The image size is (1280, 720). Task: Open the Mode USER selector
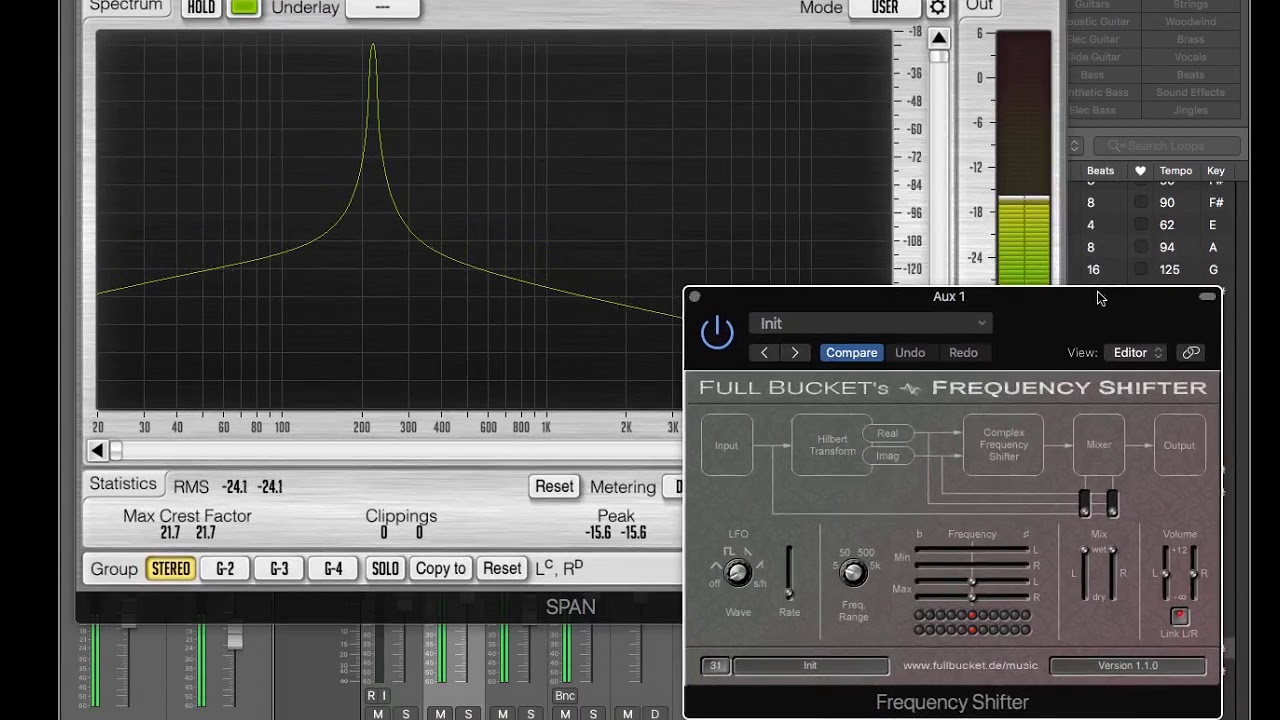(885, 8)
